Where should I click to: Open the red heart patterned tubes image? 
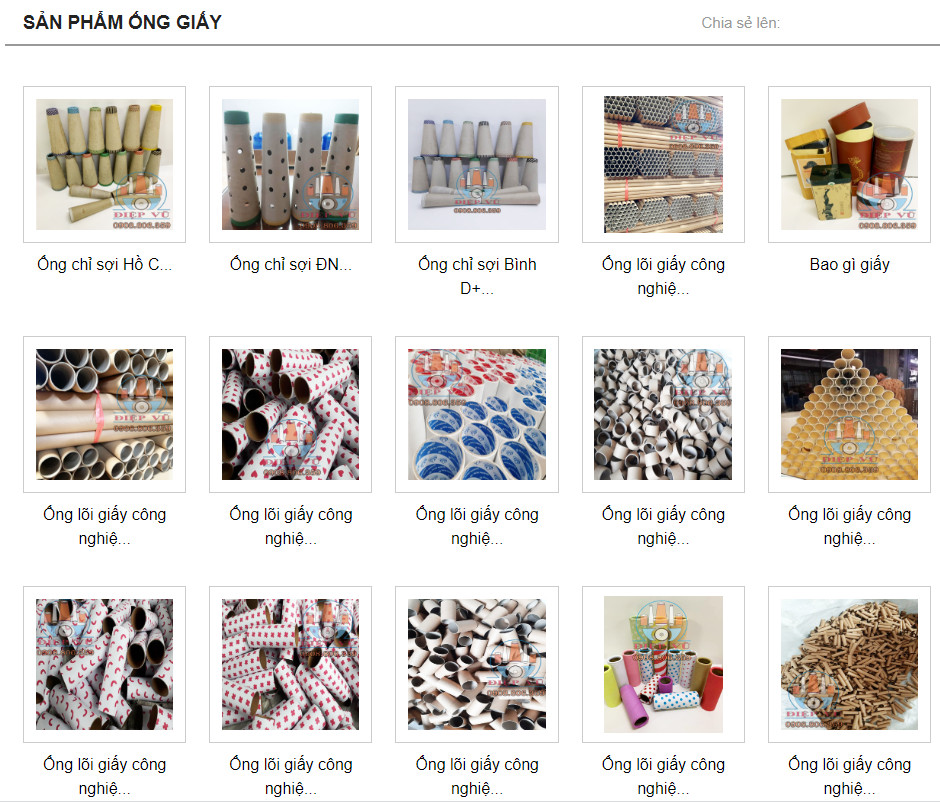[x=290, y=414]
